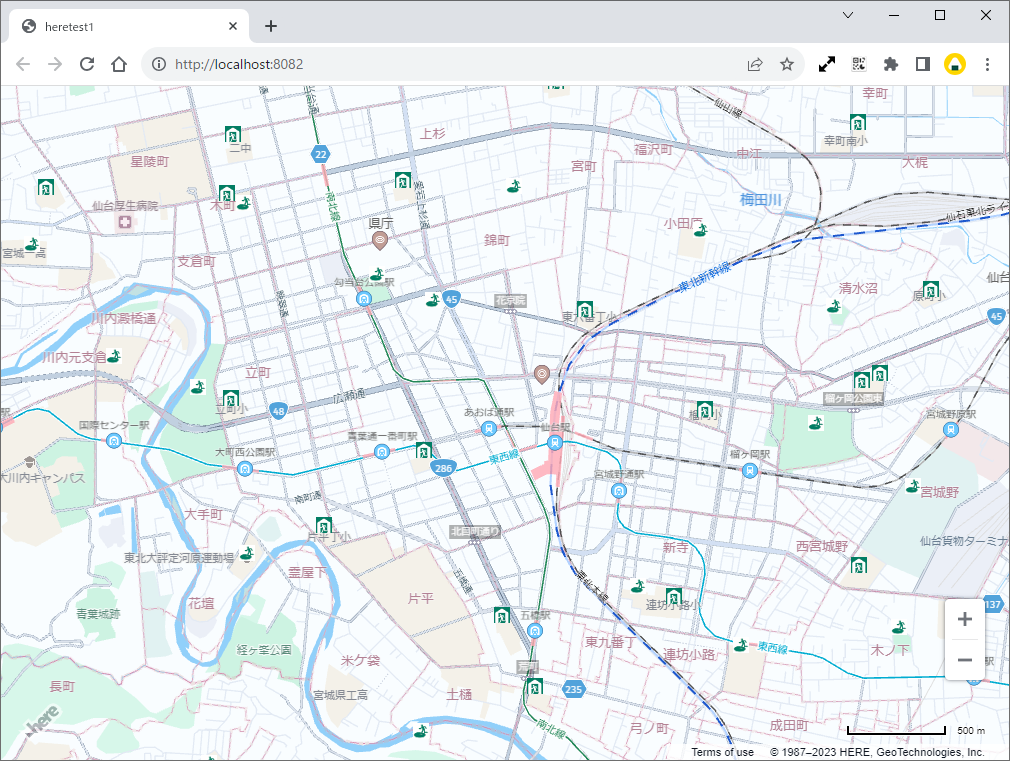Click the HERE copyright notice text
This screenshot has width=1010, height=761.
click(x=877, y=752)
